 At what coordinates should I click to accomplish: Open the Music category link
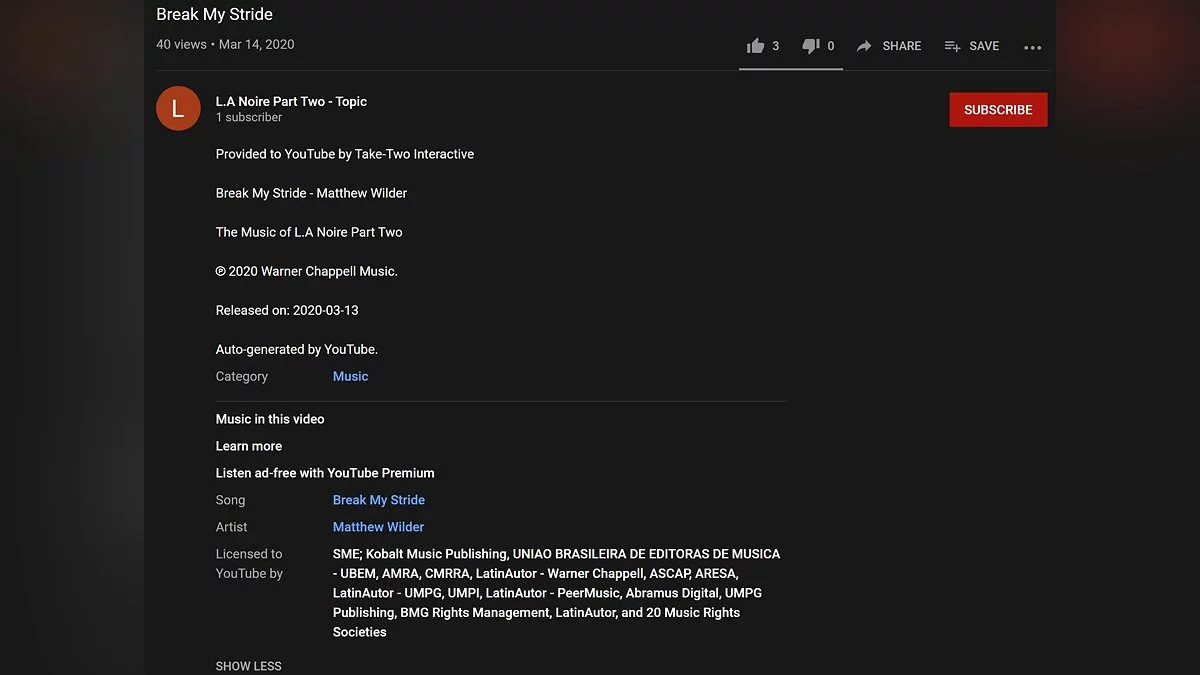350,376
